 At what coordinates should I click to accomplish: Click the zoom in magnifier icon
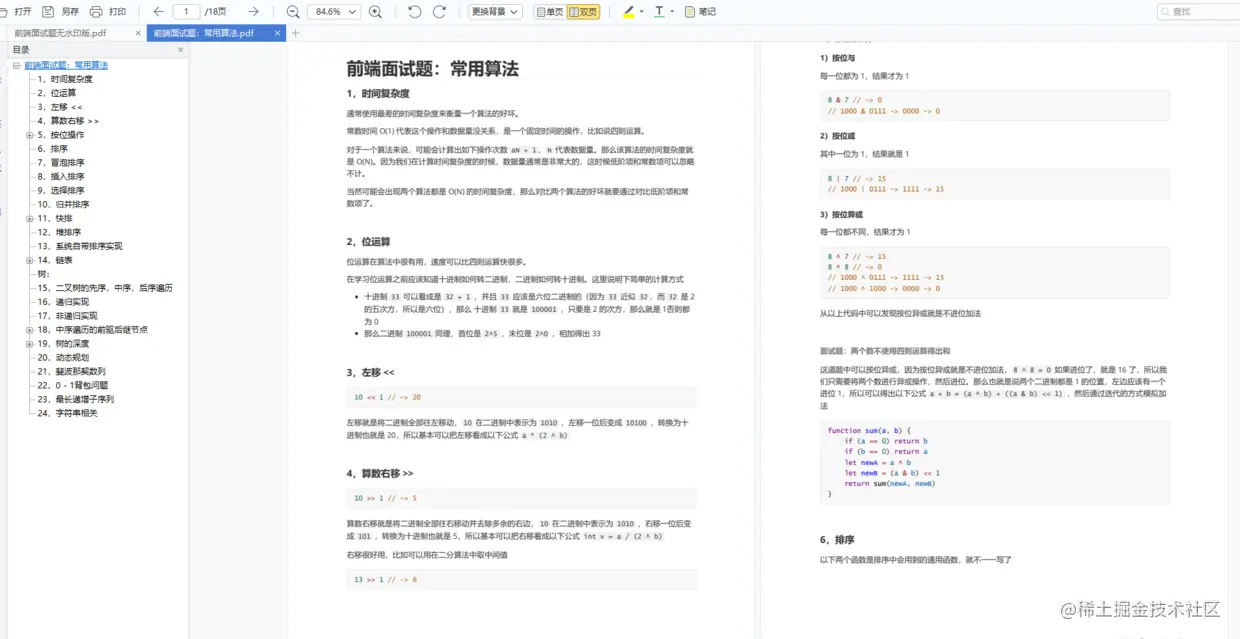coord(375,12)
